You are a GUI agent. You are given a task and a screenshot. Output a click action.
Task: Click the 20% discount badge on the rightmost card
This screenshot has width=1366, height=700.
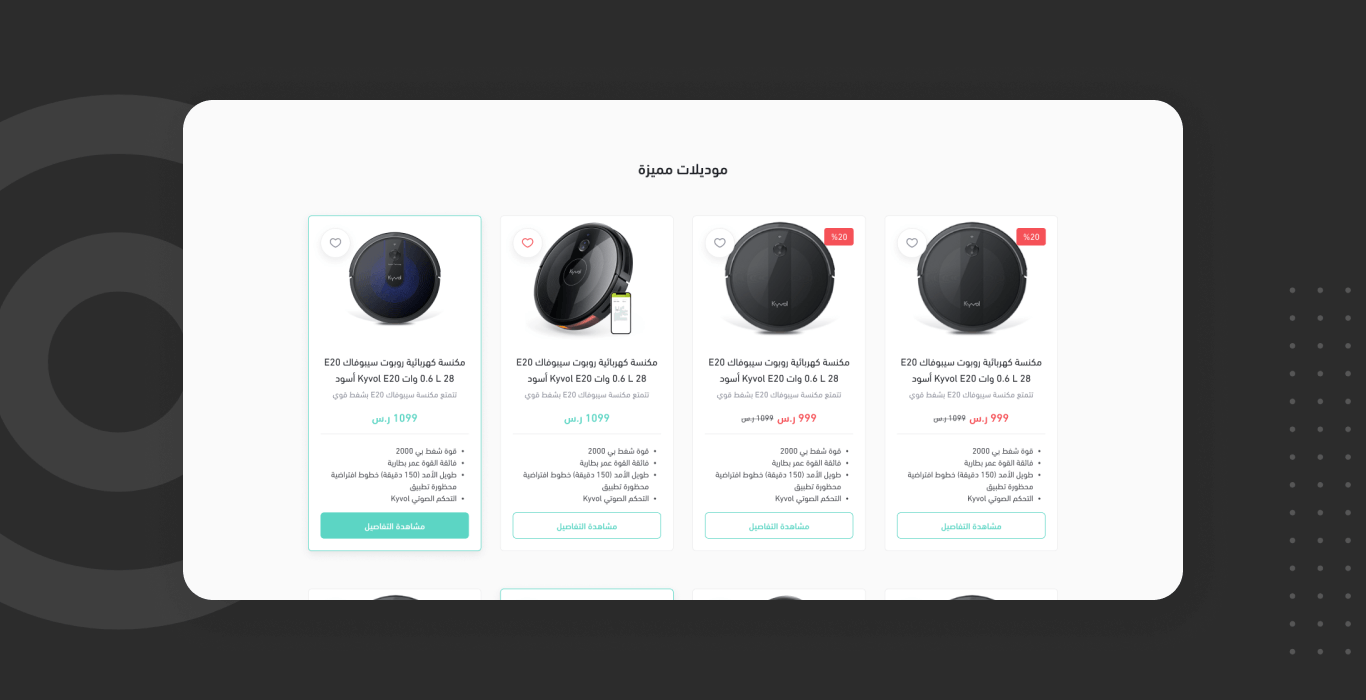click(1031, 237)
